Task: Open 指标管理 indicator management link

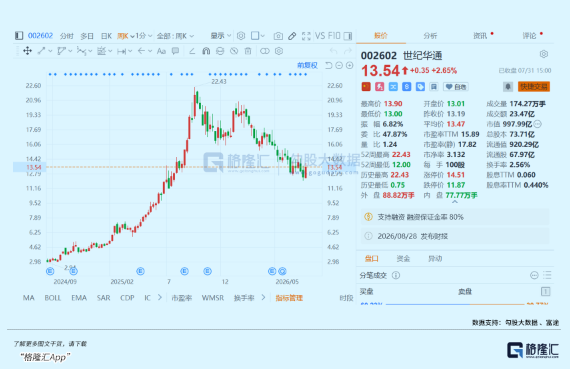Action: tap(289, 298)
